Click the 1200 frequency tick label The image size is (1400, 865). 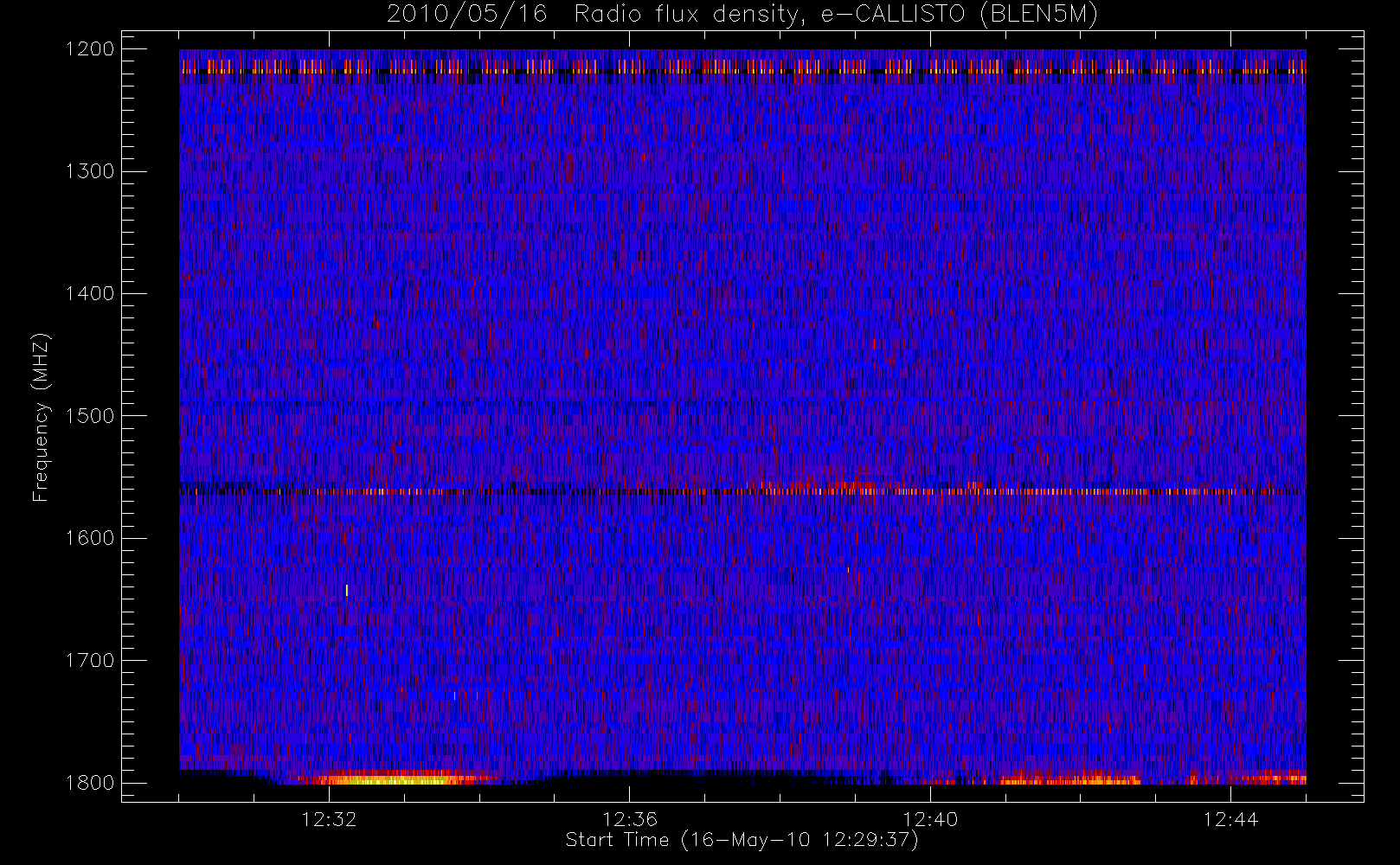90,49
